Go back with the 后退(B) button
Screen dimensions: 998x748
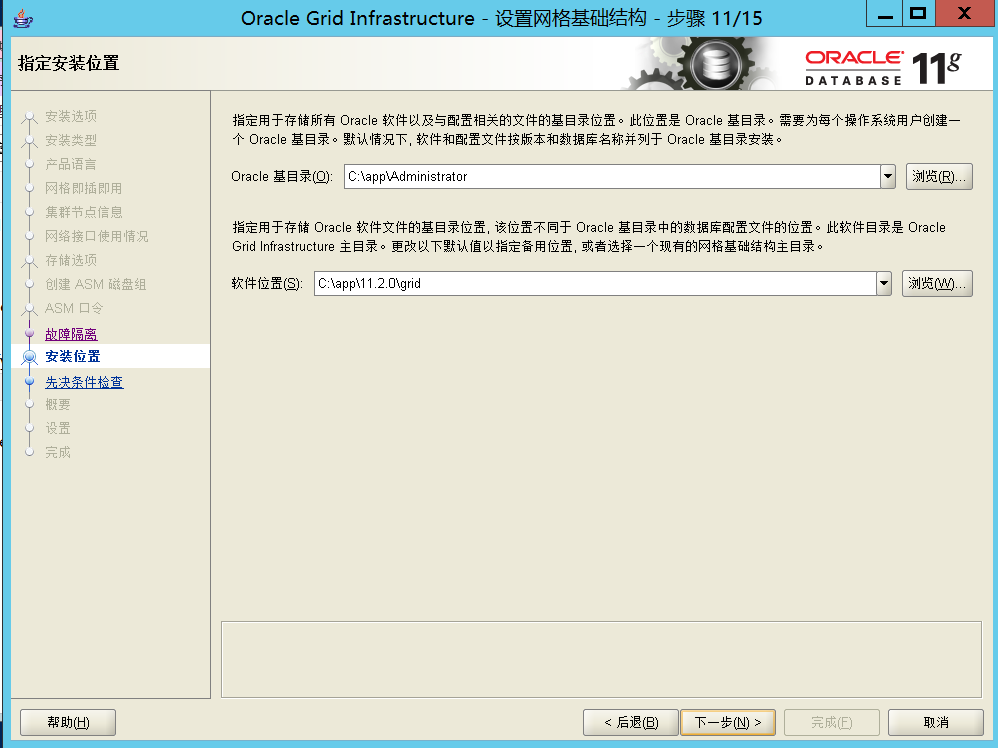coord(631,723)
